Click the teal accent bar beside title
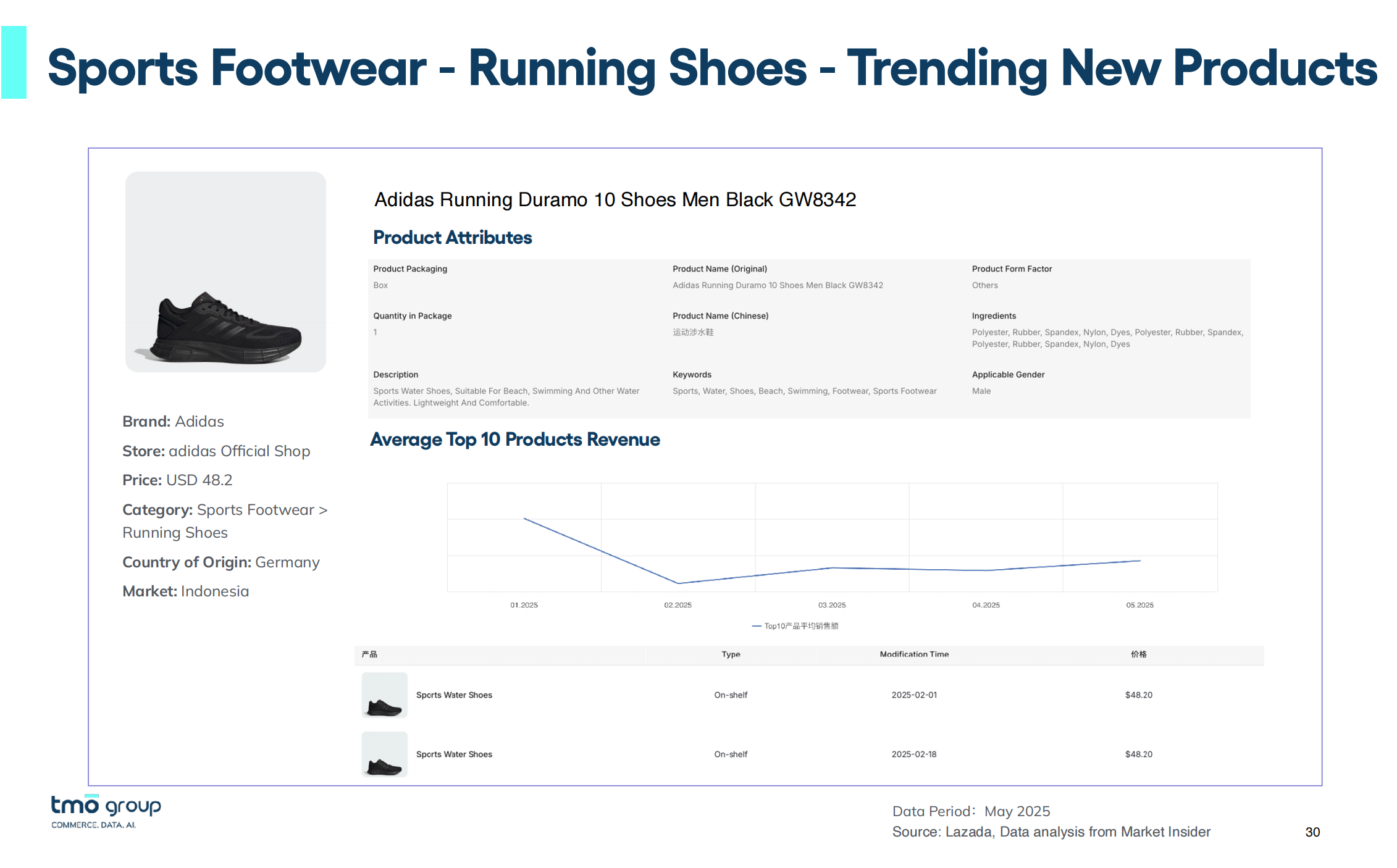1397x868 pixels. click(x=14, y=62)
